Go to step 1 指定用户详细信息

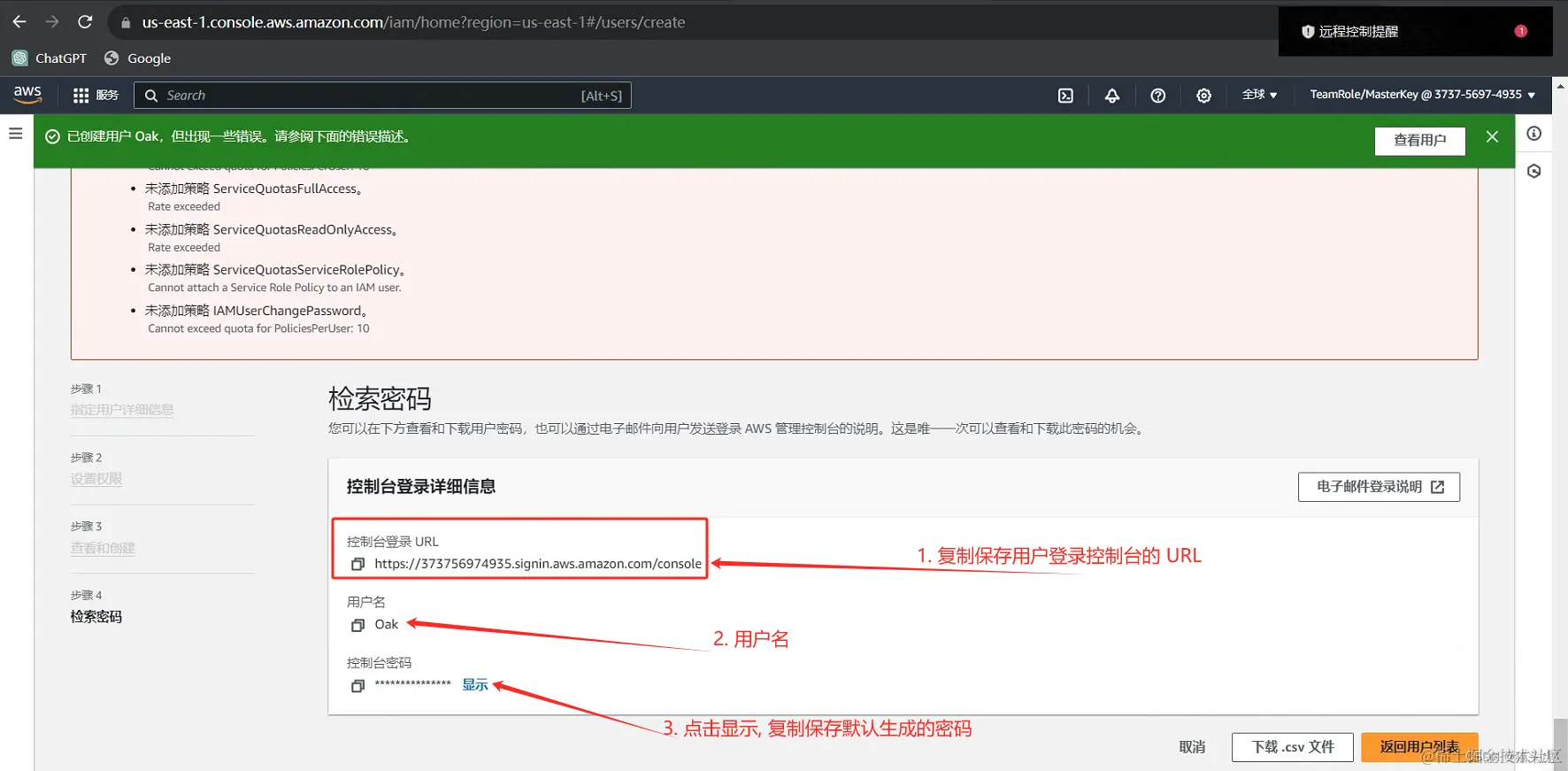point(122,410)
